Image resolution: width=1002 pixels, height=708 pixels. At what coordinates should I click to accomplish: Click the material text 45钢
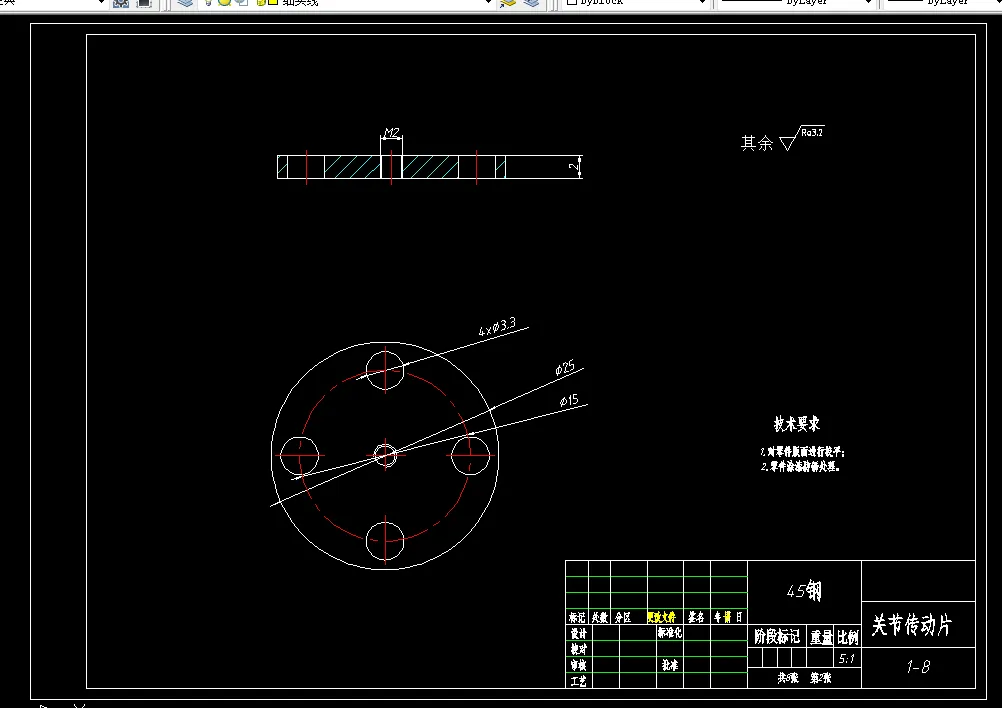click(804, 590)
